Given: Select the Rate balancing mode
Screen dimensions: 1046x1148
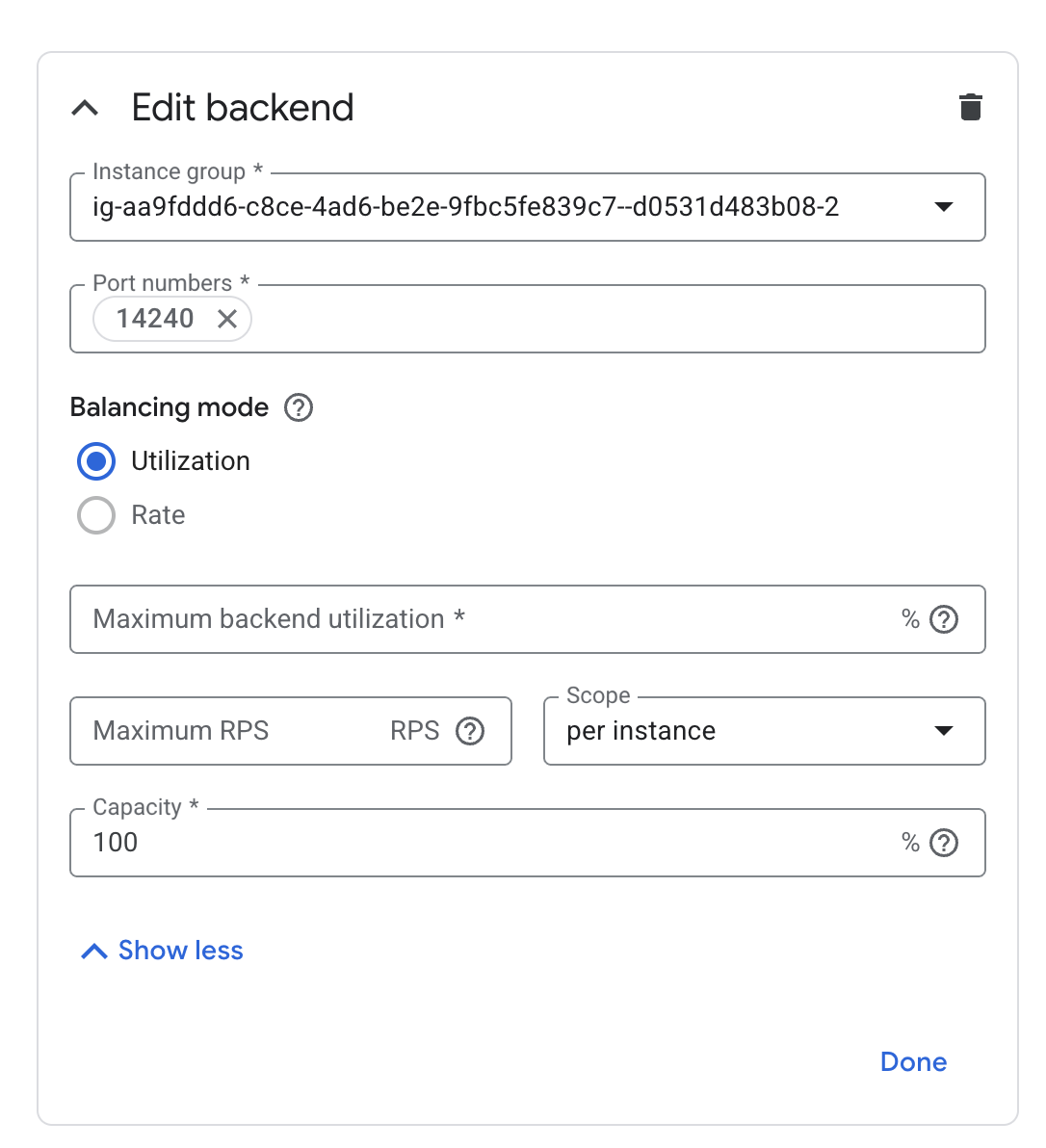Looking at the screenshot, I should pyautogui.click(x=96, y=515).
